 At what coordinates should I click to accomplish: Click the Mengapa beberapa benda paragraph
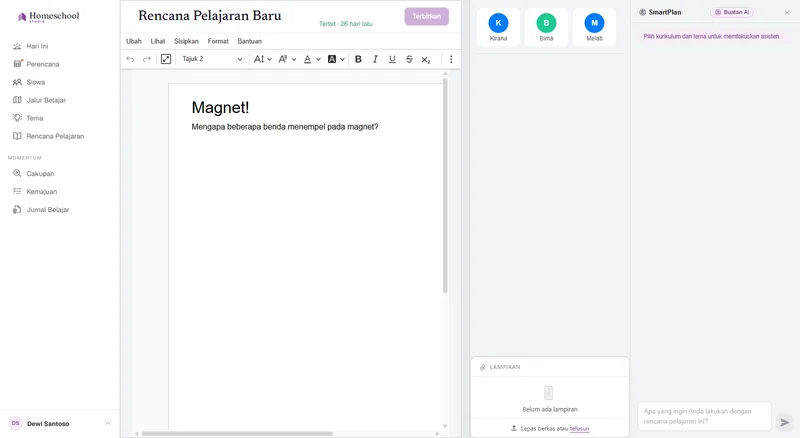[x=285, y=127]
